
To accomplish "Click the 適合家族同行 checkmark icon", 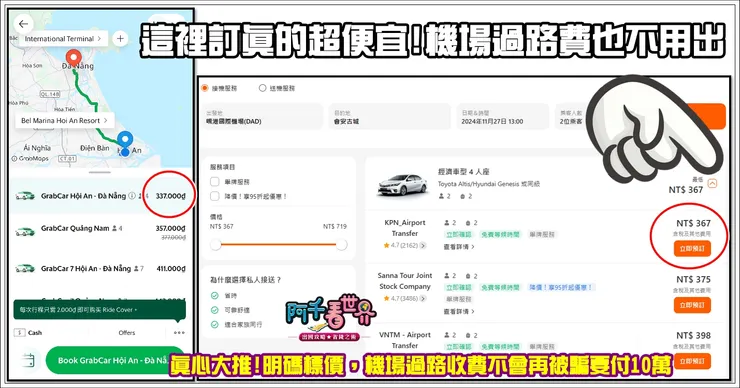I will 215,325.
